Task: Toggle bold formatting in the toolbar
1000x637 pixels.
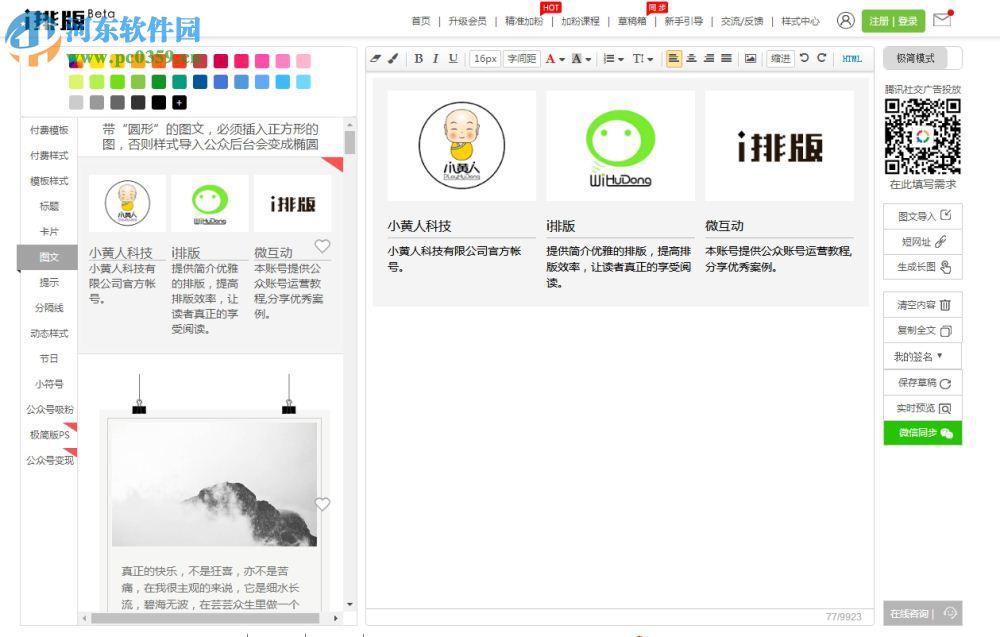Action: click(x=418, y=59)
